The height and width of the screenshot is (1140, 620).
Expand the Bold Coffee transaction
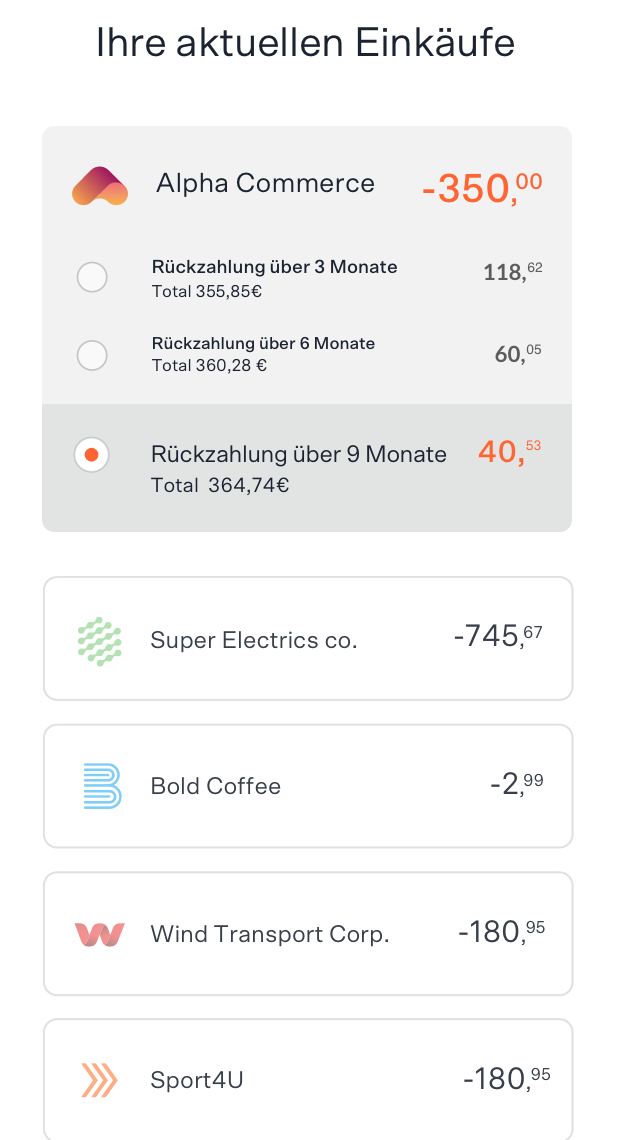(308, 786)
